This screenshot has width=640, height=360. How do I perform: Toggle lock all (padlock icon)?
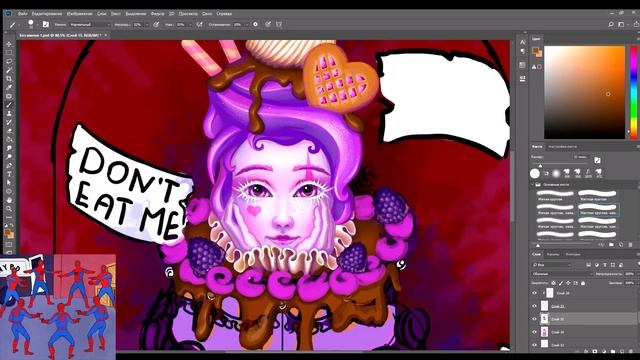coord(583,283)
